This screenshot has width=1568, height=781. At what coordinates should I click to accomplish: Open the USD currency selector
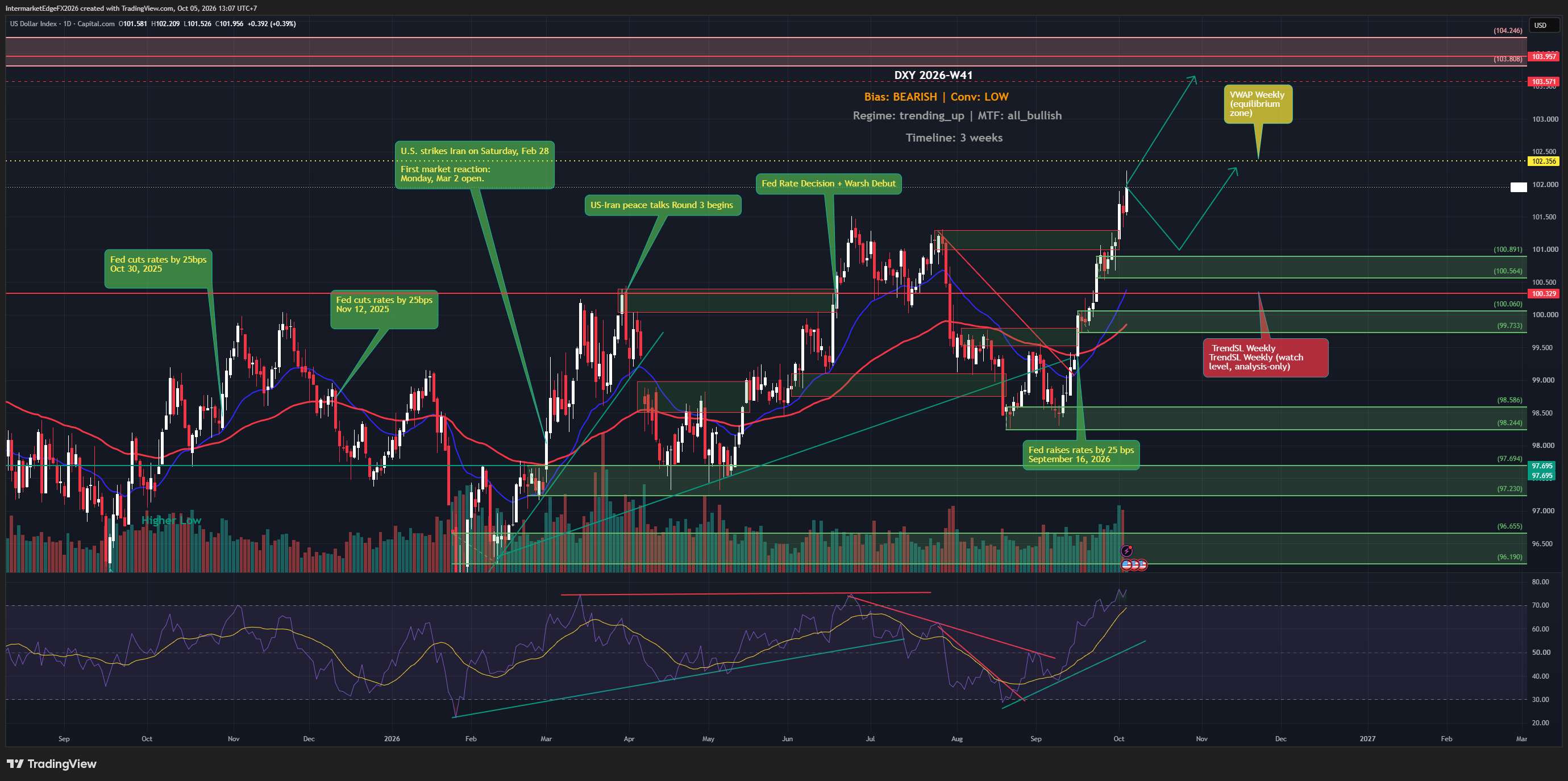tap(1545, 26)
